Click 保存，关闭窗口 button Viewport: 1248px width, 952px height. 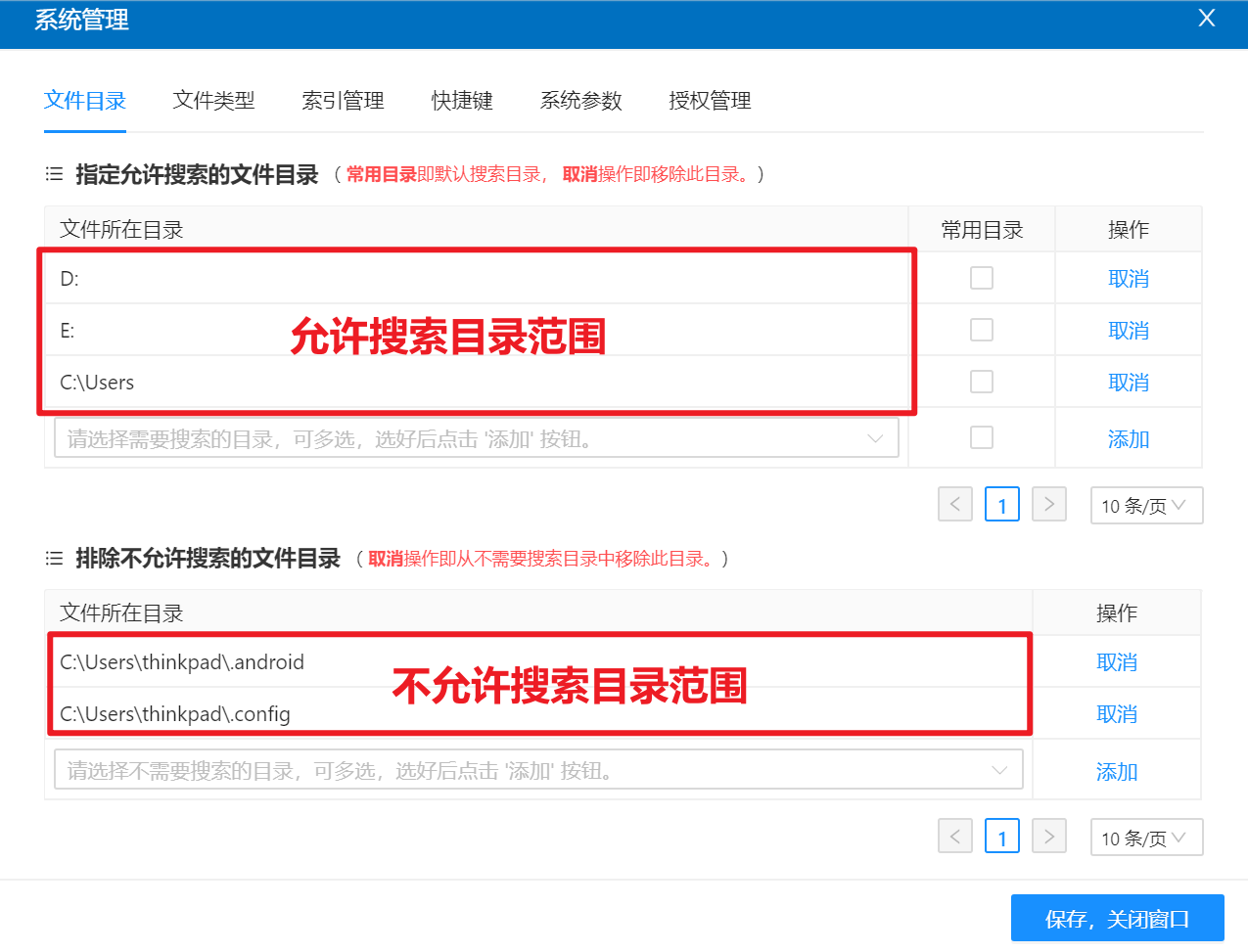[1117, 919]
